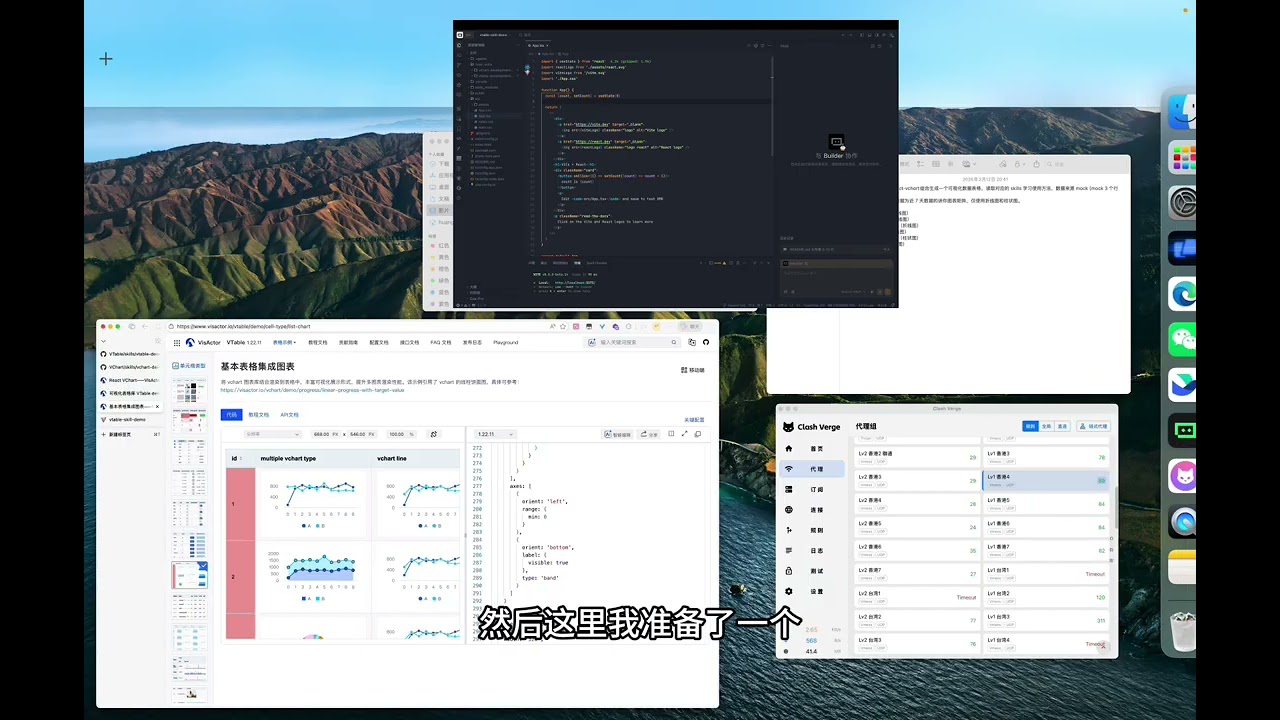This screenshot has height=720, width=1280.
Task: Open the 1.22.11 version dropdown in code editor
Action: pyautogui.click(x=495, y=434)
